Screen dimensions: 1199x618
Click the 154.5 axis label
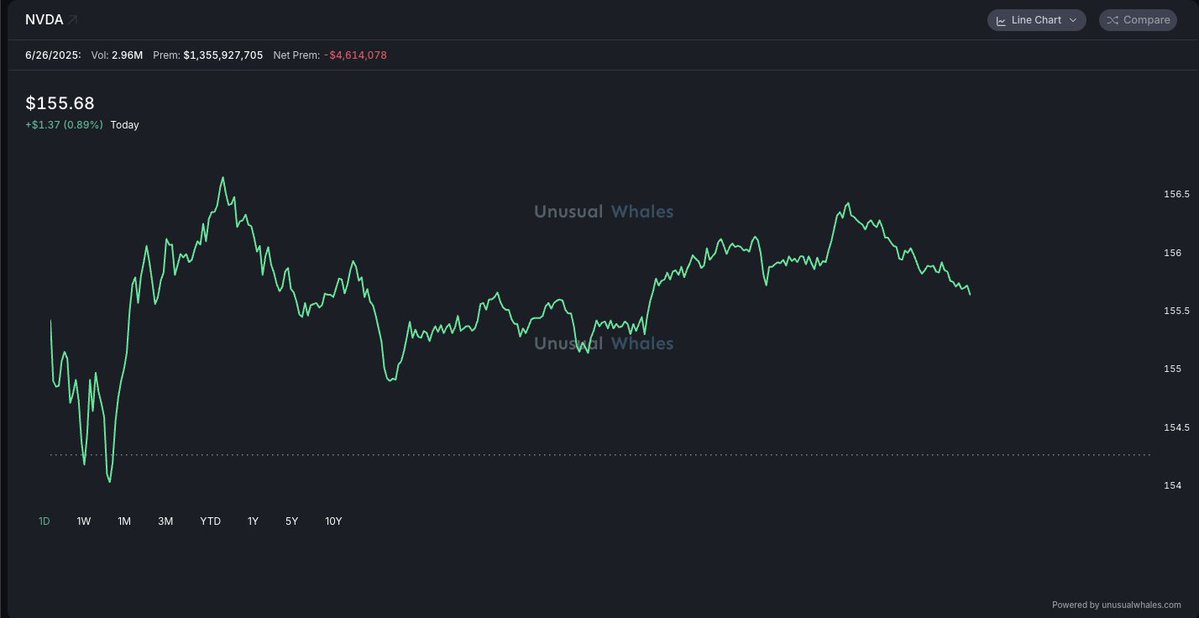pyautogui.click(x=1176, y=428)
